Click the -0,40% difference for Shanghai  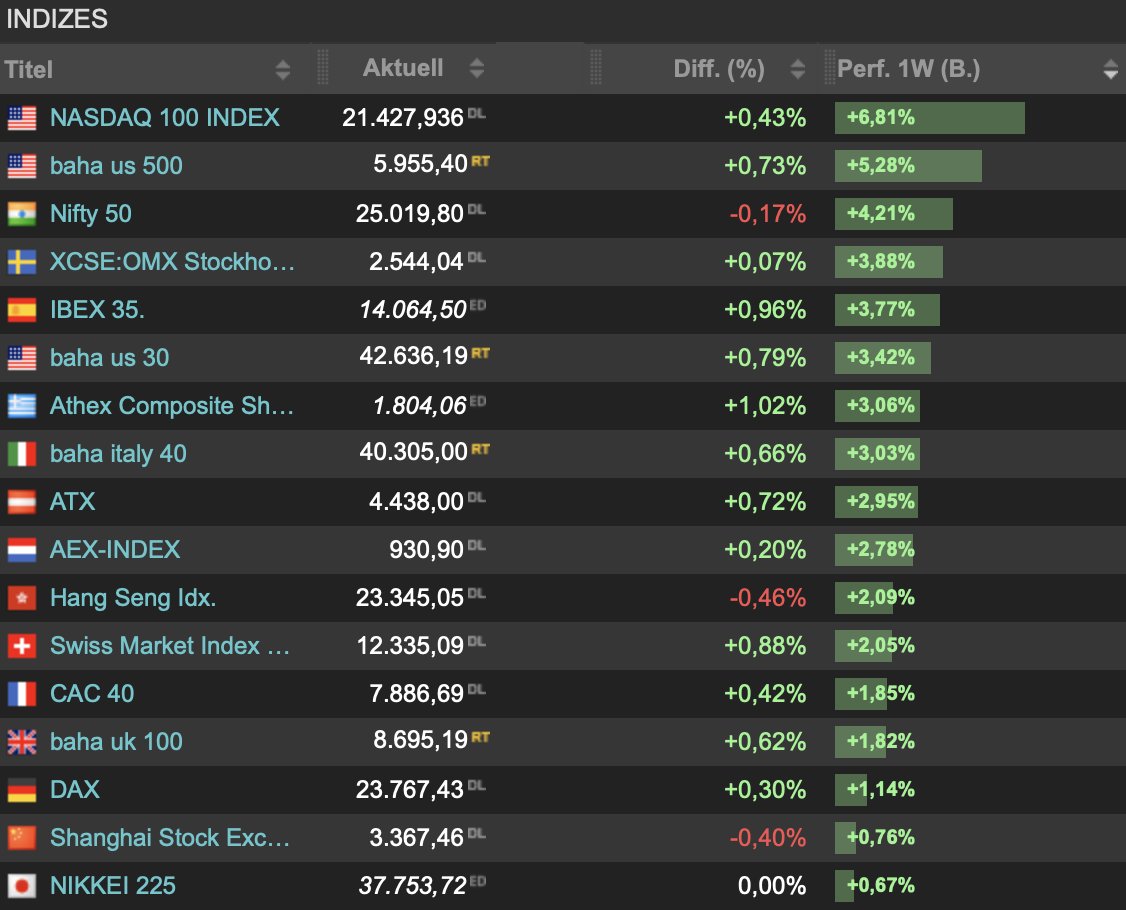coord(768,838)
